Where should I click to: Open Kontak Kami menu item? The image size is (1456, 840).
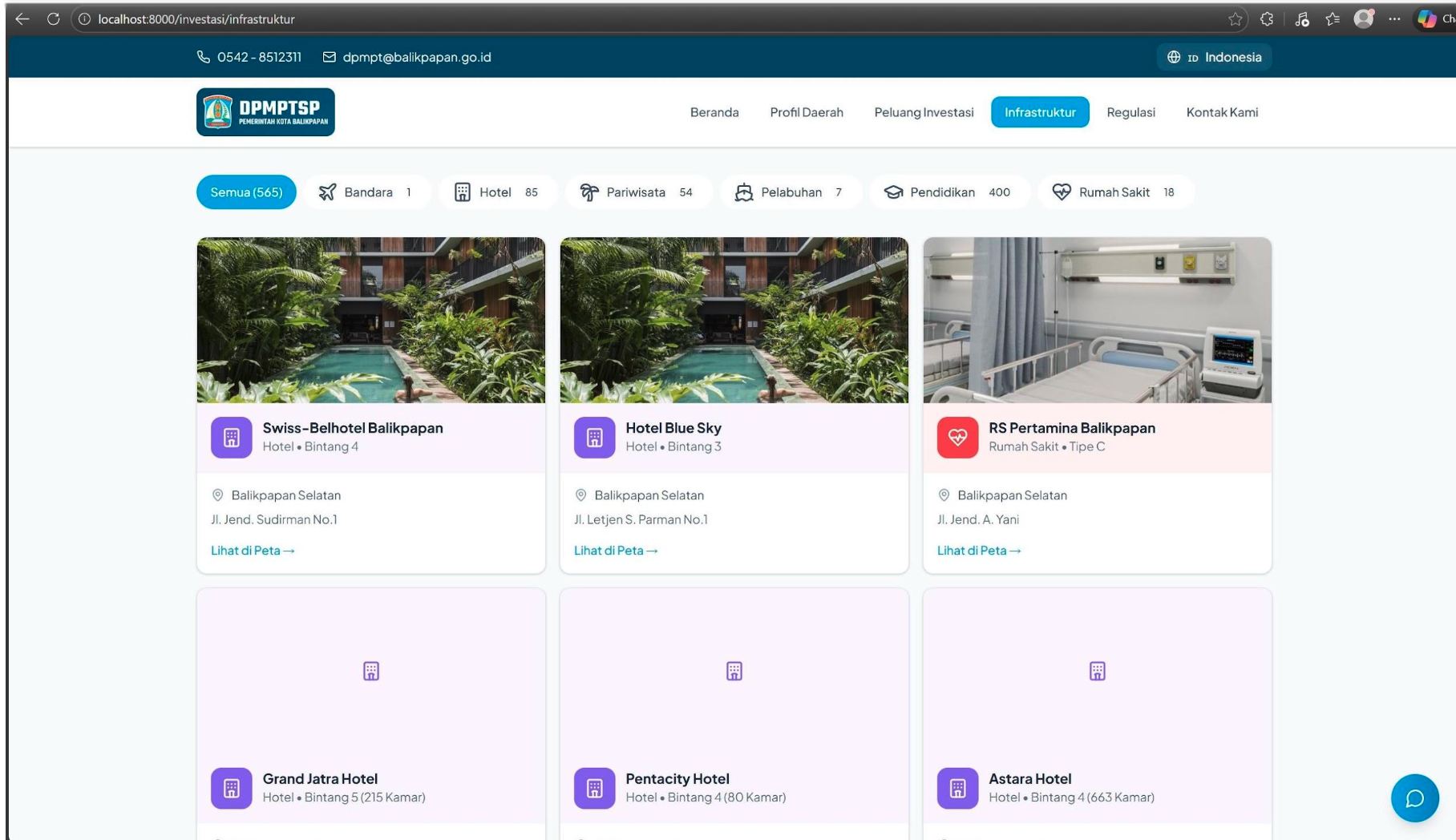[1222, 112]
